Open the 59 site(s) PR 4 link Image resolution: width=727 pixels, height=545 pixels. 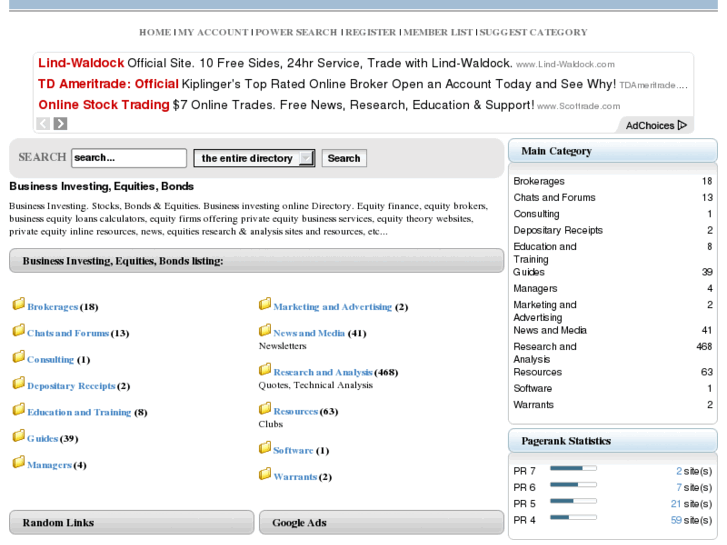pos(691,520)
